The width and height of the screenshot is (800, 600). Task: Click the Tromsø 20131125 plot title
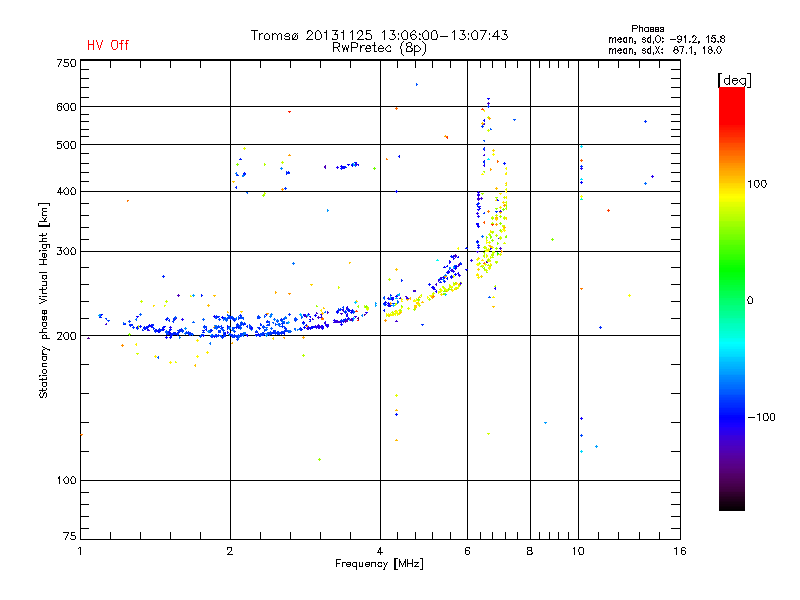[380, 35]
